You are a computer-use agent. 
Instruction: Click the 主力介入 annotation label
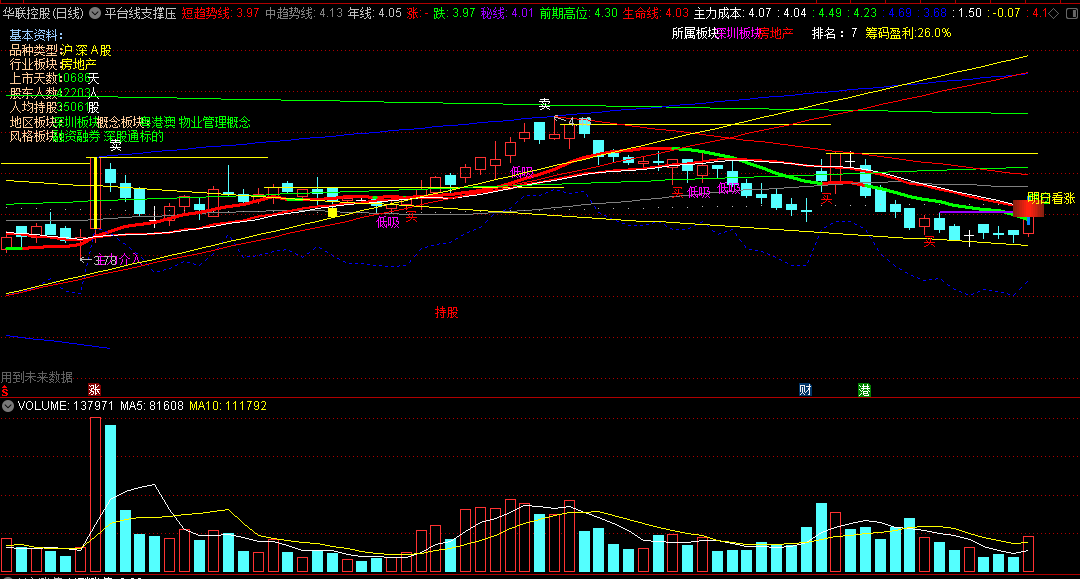(x=117, y=260)
